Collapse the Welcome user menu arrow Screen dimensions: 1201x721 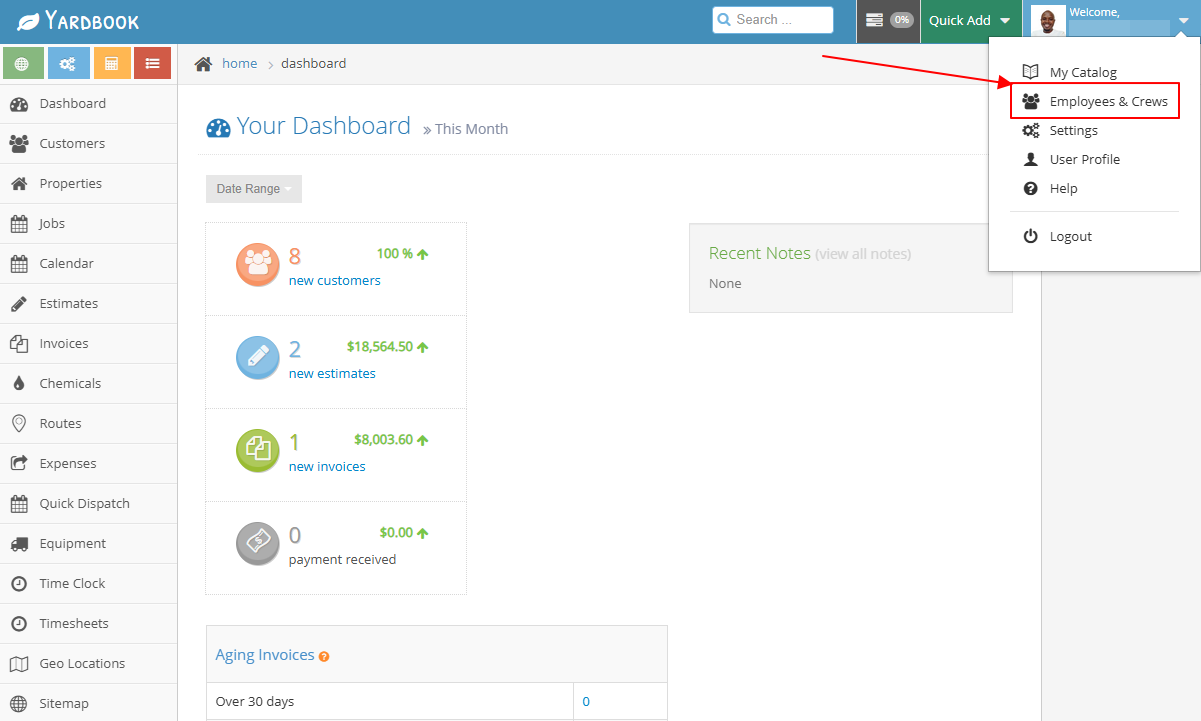coord(1183,21)
